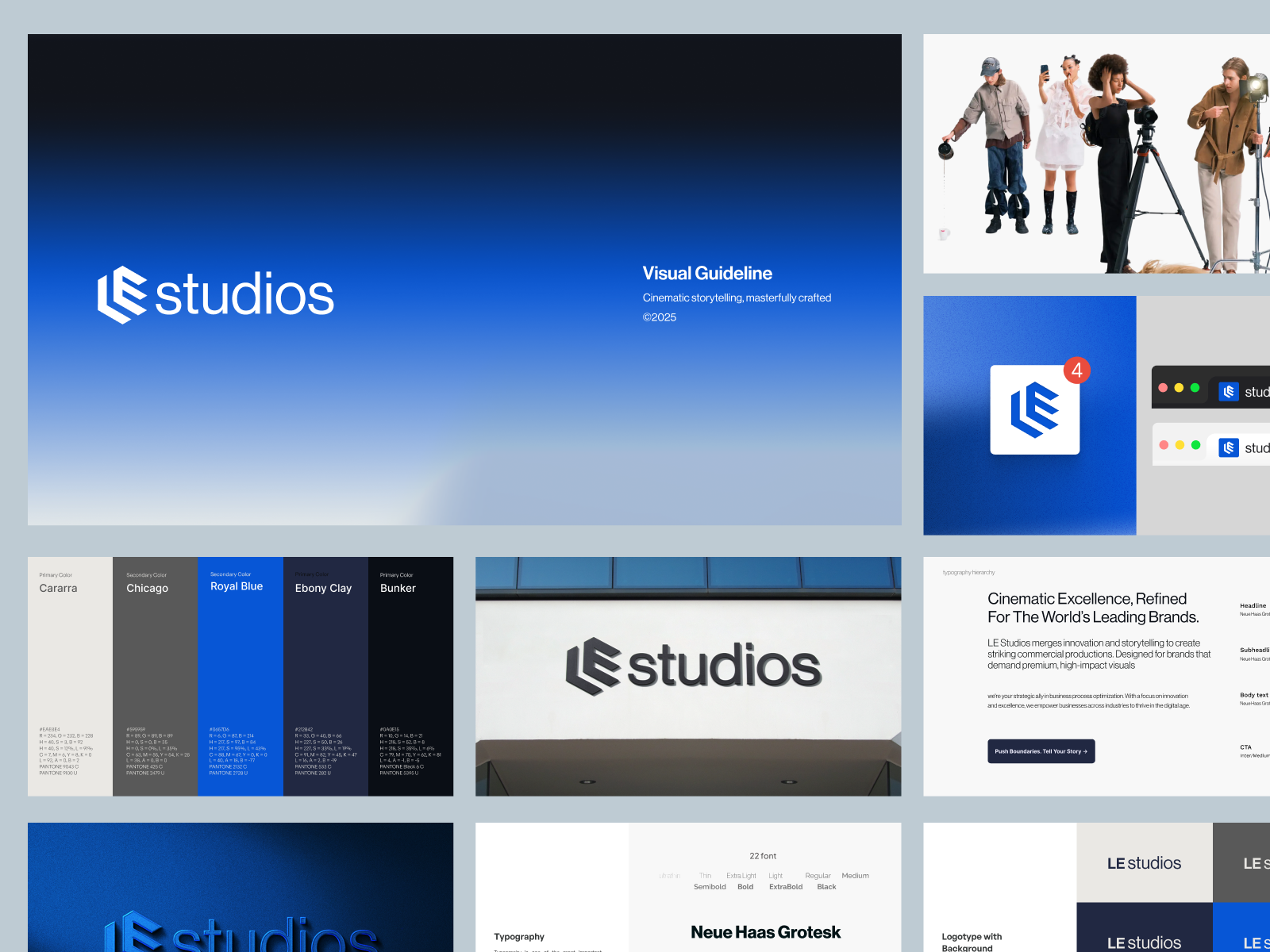Toggle the green traffic-light dot on the light window
The width and height of the screenshot is (1270, 952).
click(1195, 445)
